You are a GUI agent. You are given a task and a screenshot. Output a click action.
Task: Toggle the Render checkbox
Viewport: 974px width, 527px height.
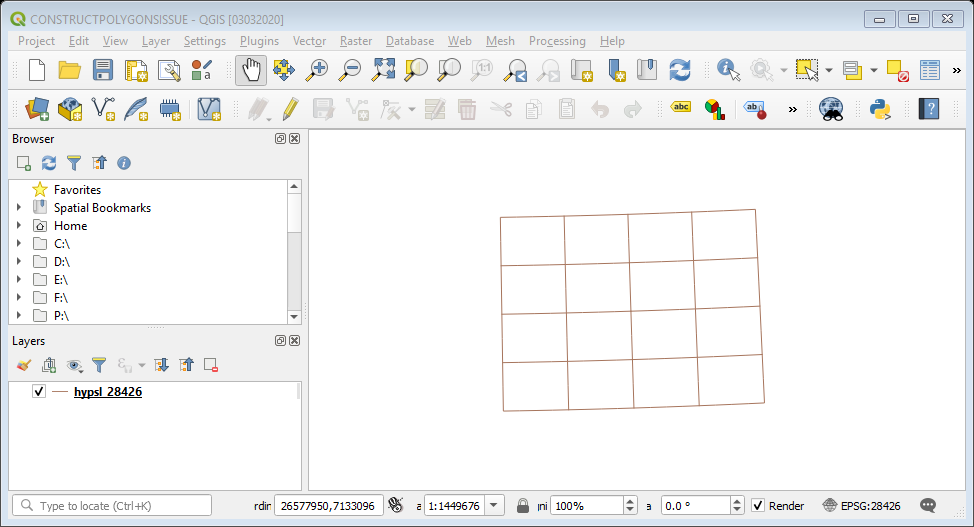758,505
